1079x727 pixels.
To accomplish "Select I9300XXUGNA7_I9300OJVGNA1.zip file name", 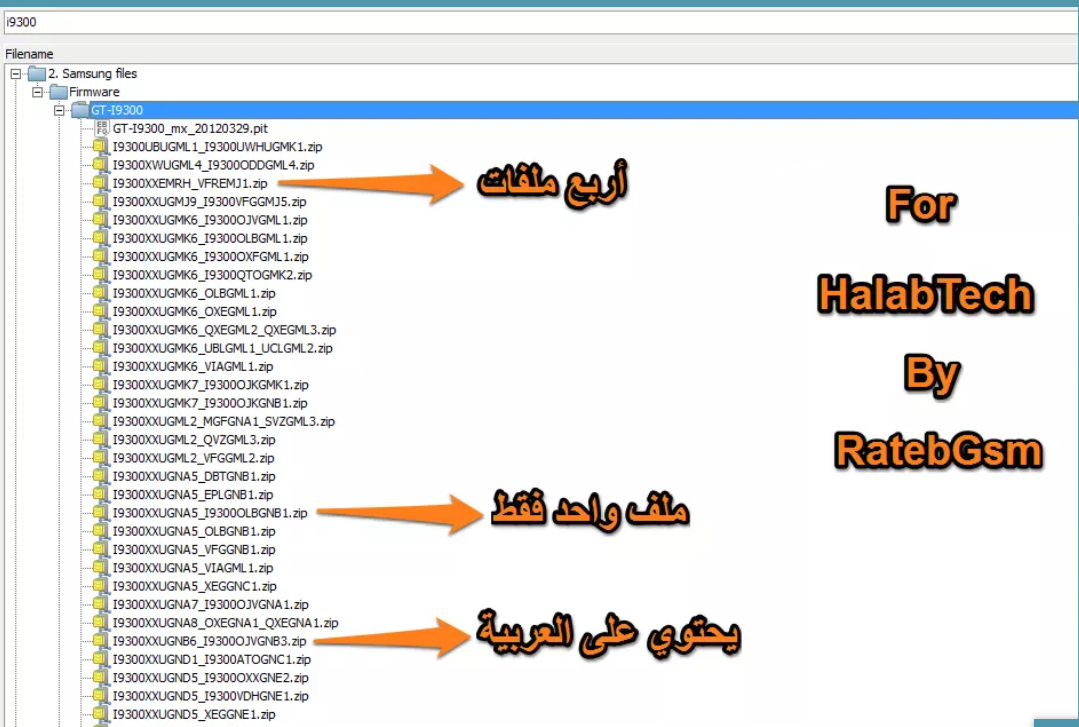I will [211, 604].
